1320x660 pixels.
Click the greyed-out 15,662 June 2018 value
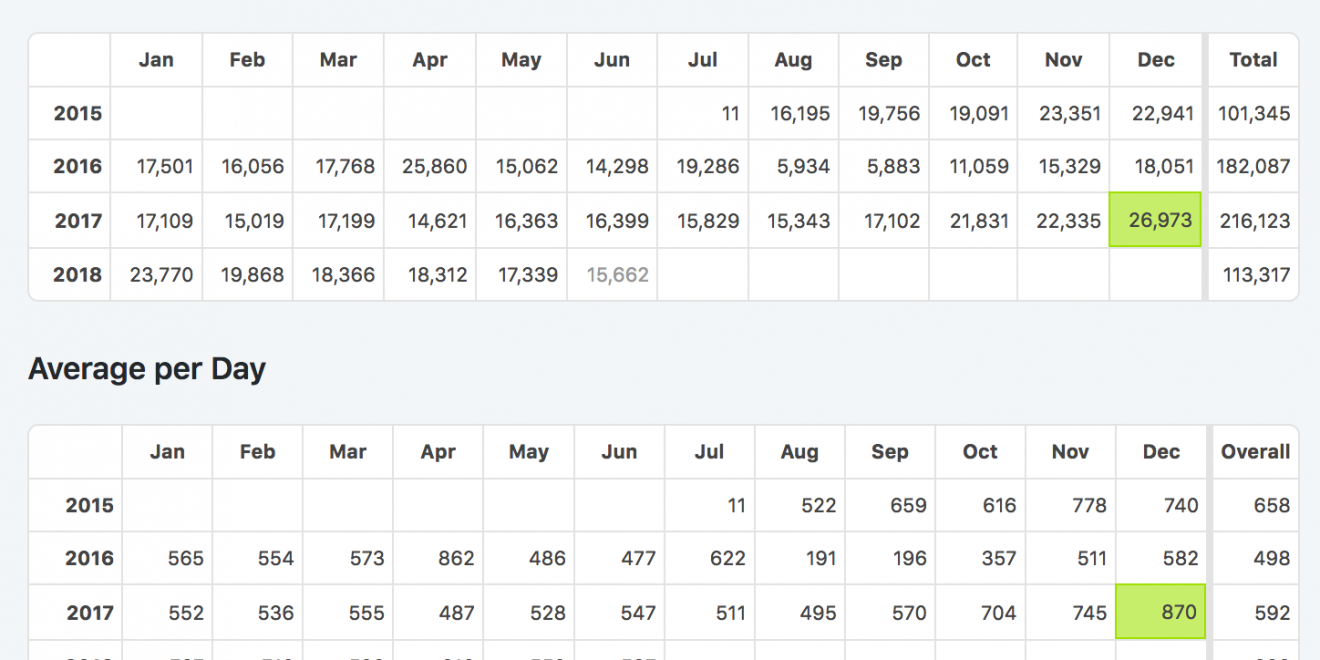(617, 274)
